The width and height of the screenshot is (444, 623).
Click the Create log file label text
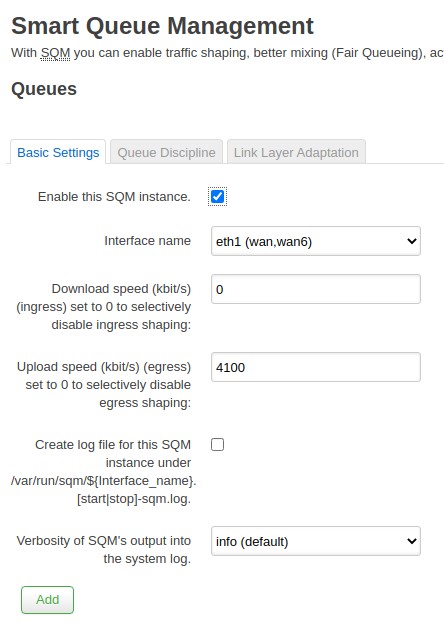tap(103, 472)
